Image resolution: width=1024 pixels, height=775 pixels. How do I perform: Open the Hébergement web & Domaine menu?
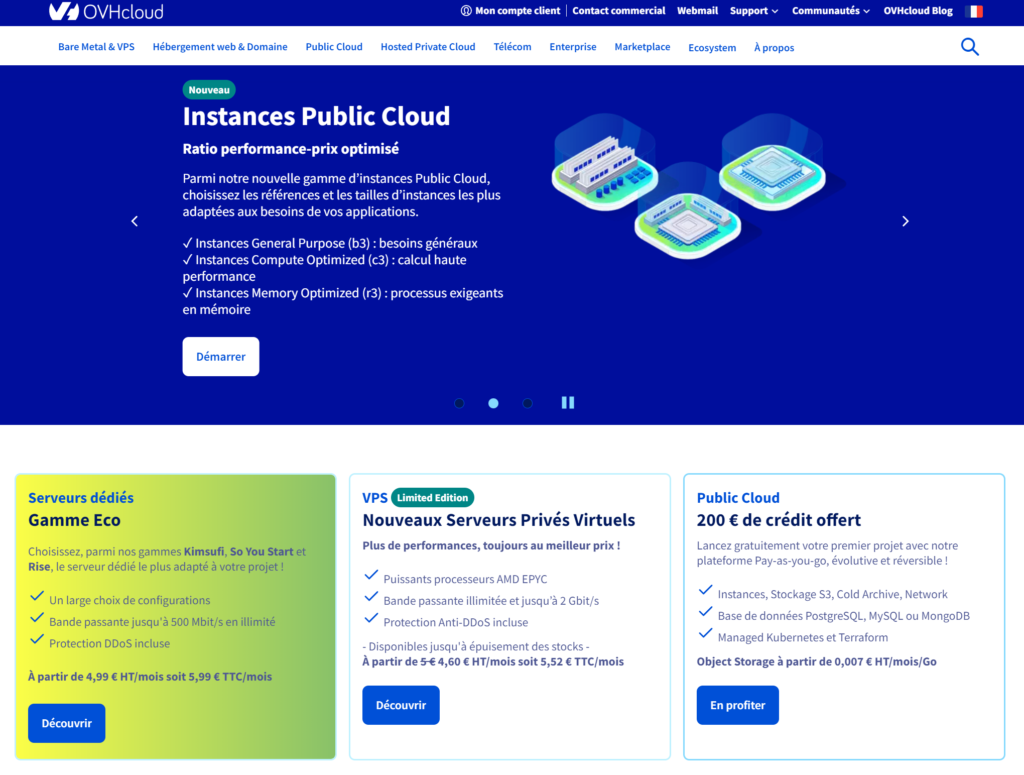click(x=219, y=46)
